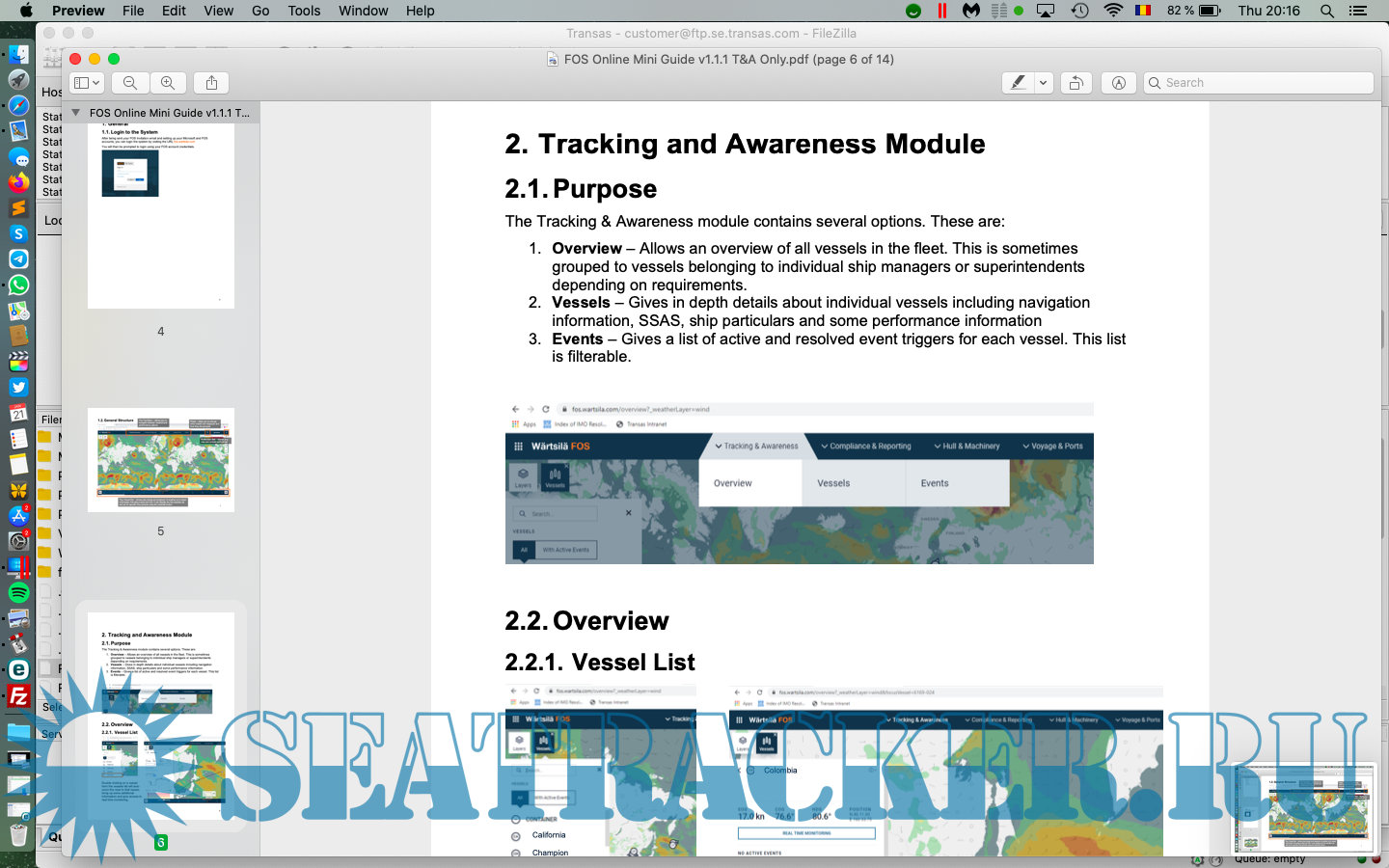Collapse the FOS Online Mini Guide thumbnail group
Viewport: 1389px width, 868px height.
click(x=76, y=113)
